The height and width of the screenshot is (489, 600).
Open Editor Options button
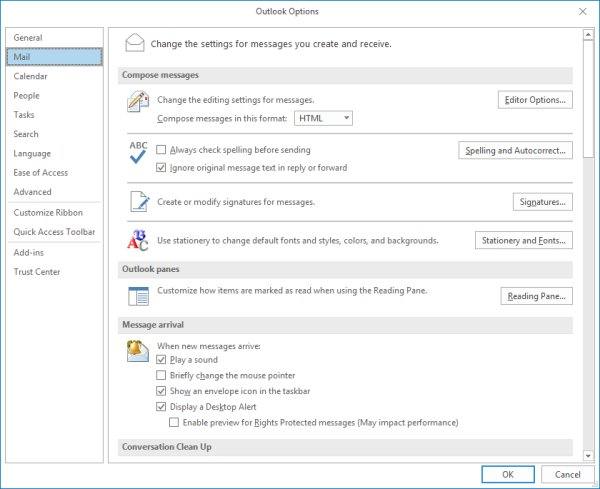535,100
